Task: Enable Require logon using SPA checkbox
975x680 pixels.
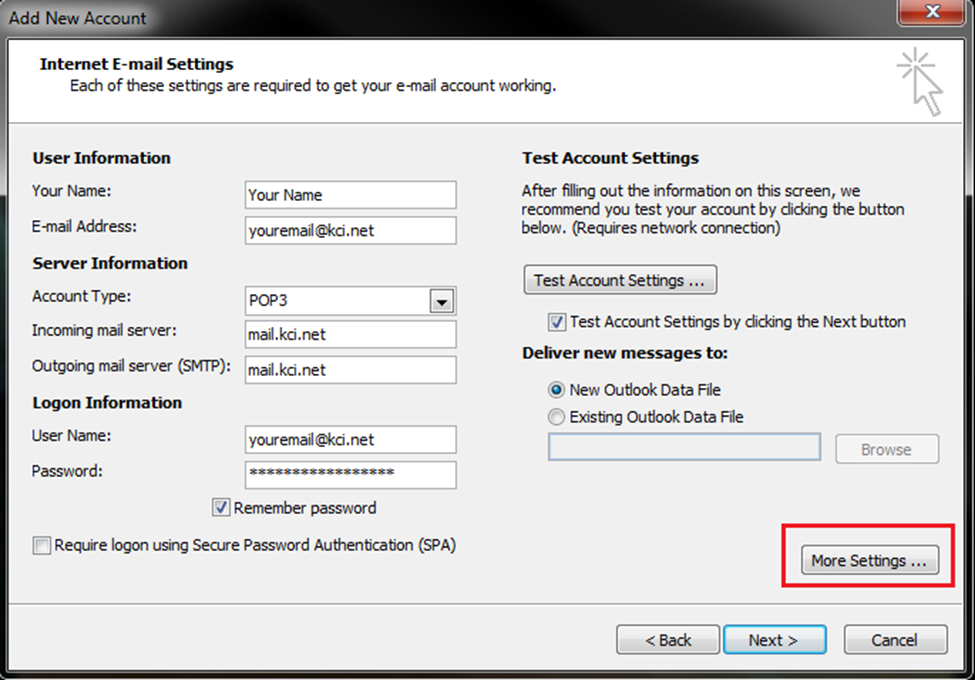Action: (x=42, y=546)
